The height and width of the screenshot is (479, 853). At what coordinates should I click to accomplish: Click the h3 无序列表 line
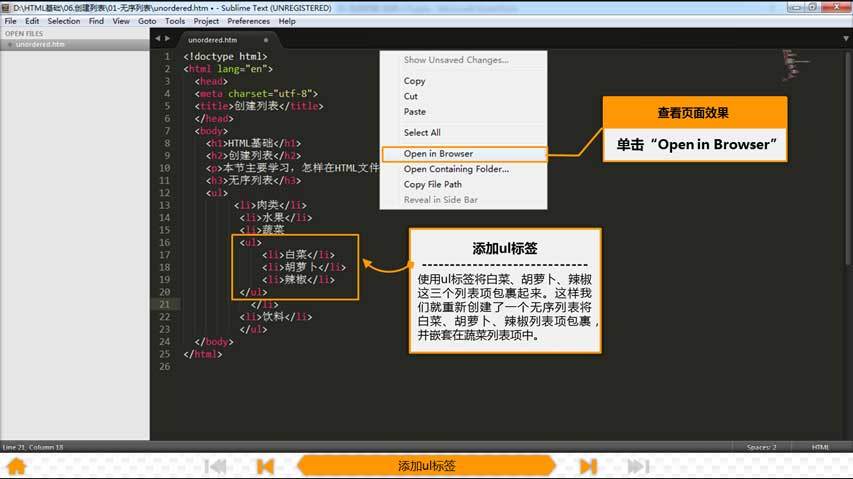click(x=254, y=180)
